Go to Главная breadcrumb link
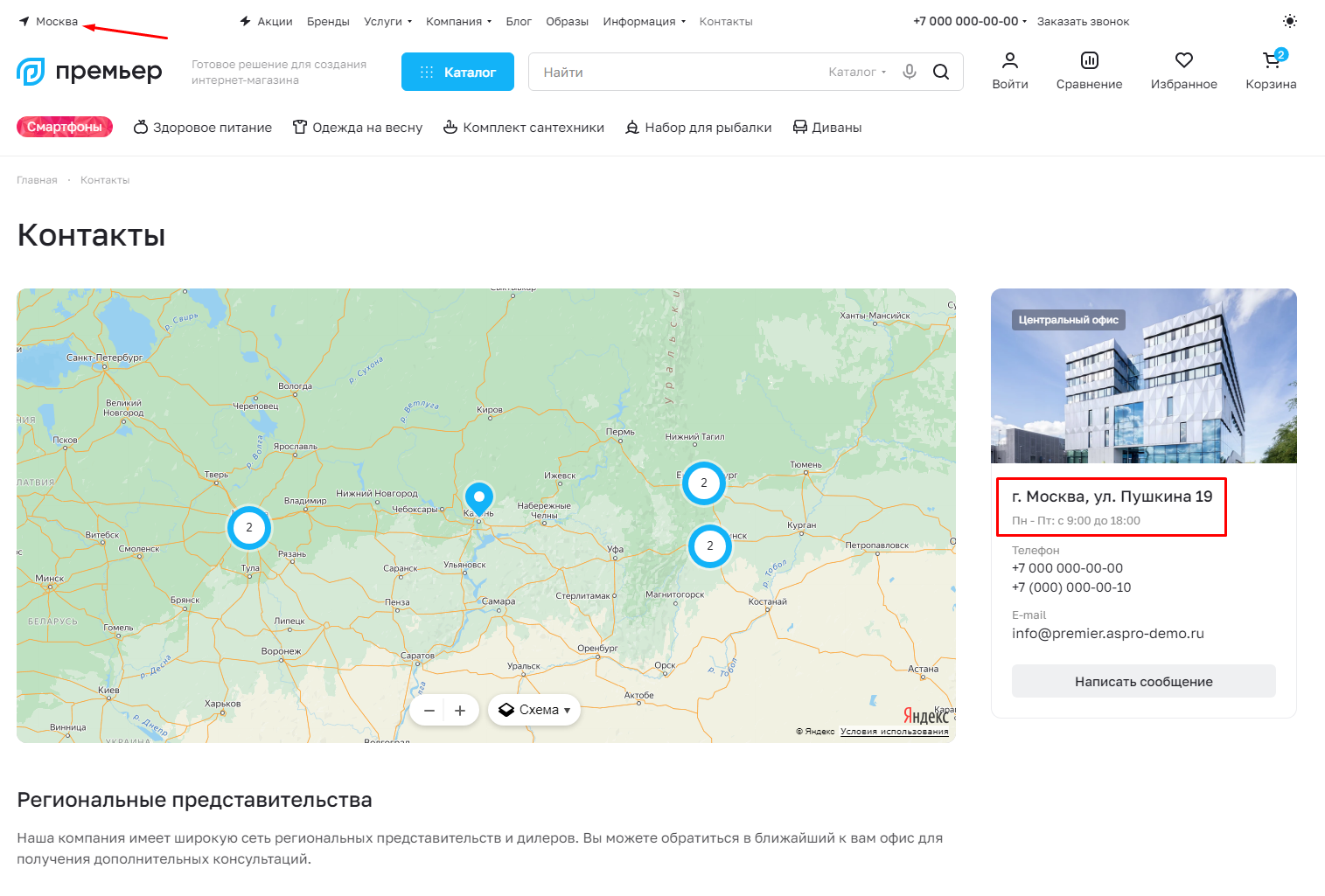 (x=37, y=180)
